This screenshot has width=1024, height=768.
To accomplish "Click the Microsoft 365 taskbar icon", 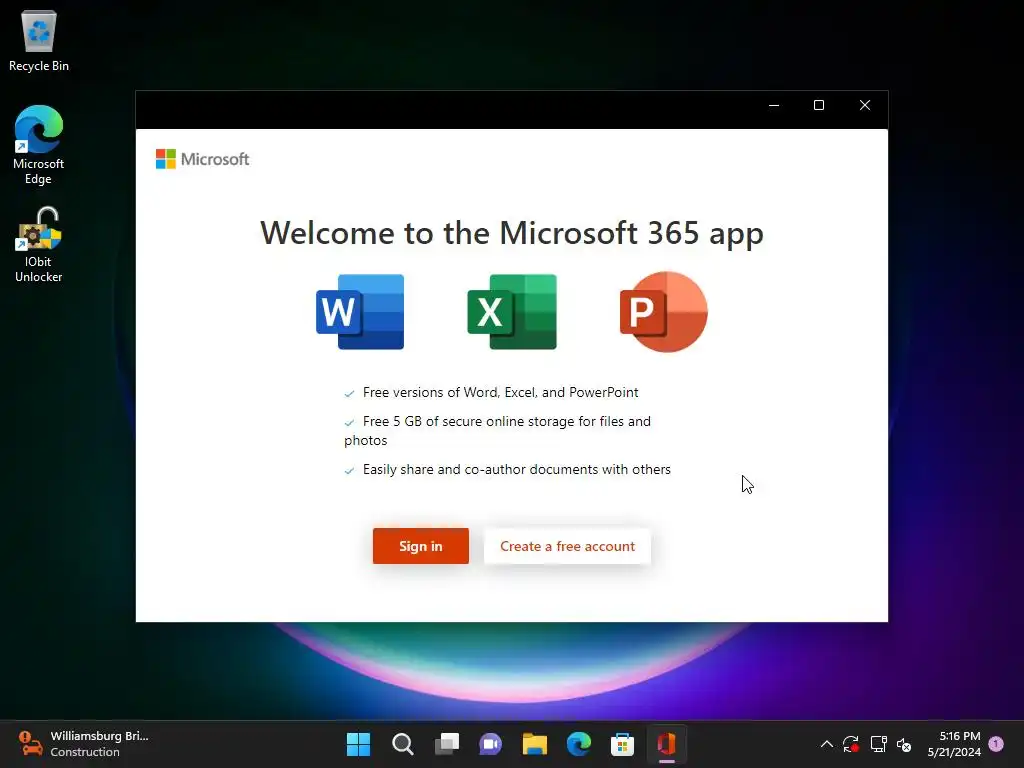I will (x=666, y=744).
